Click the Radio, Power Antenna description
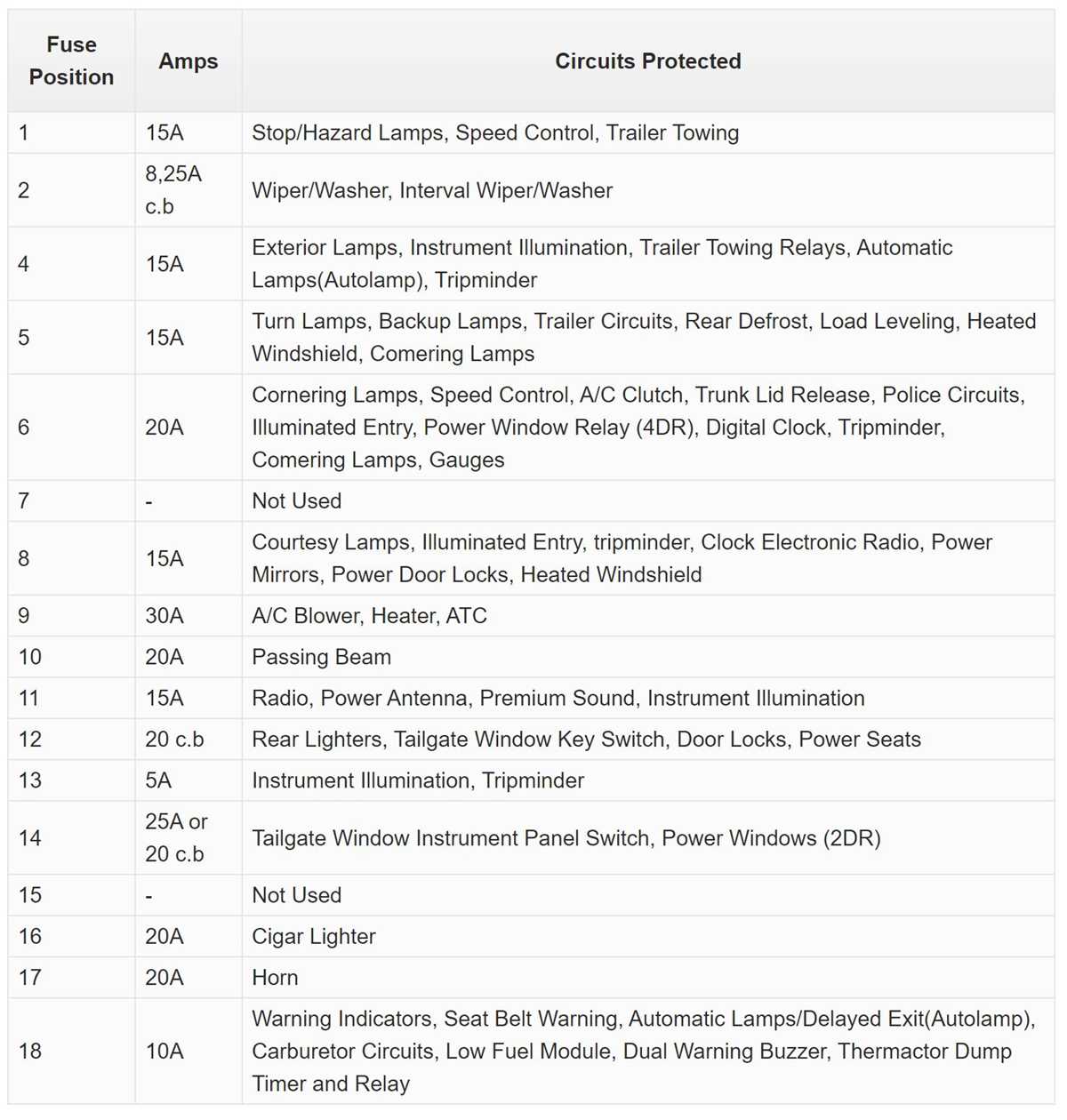The height and width of the screenshot is (1120, 1067). tap(558, 699)
